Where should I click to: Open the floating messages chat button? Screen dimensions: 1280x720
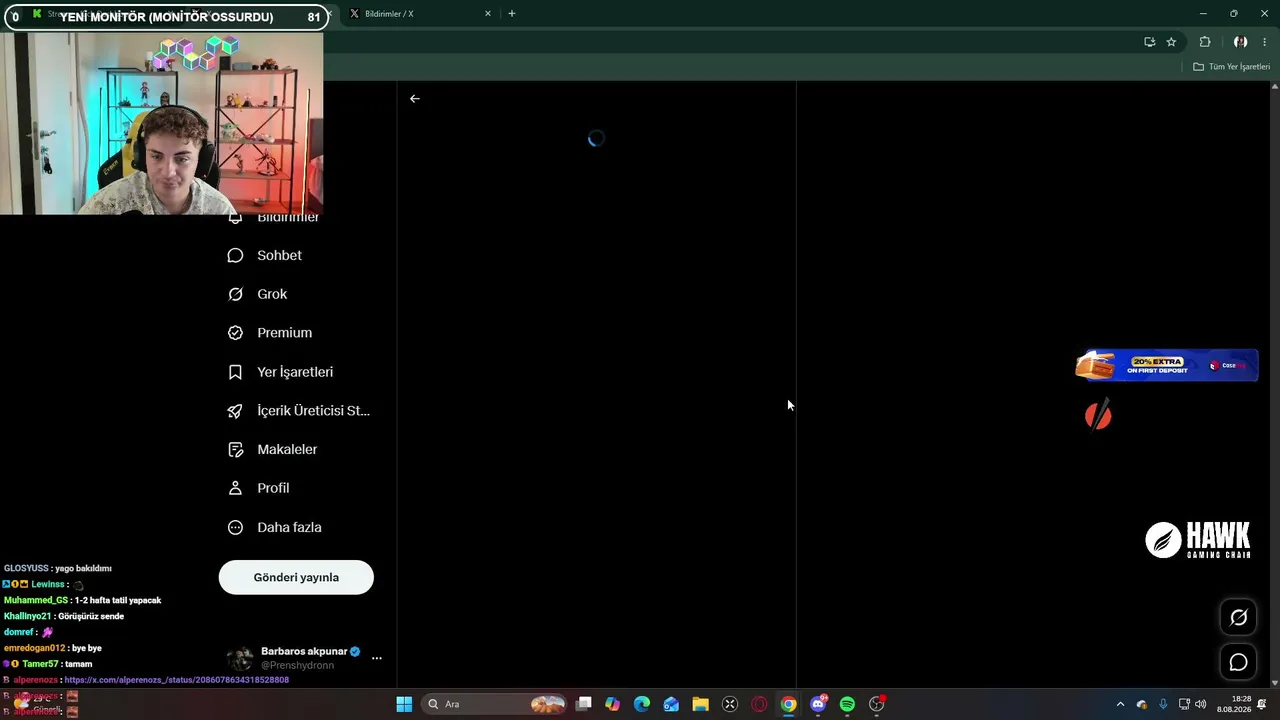point(1238,662)
